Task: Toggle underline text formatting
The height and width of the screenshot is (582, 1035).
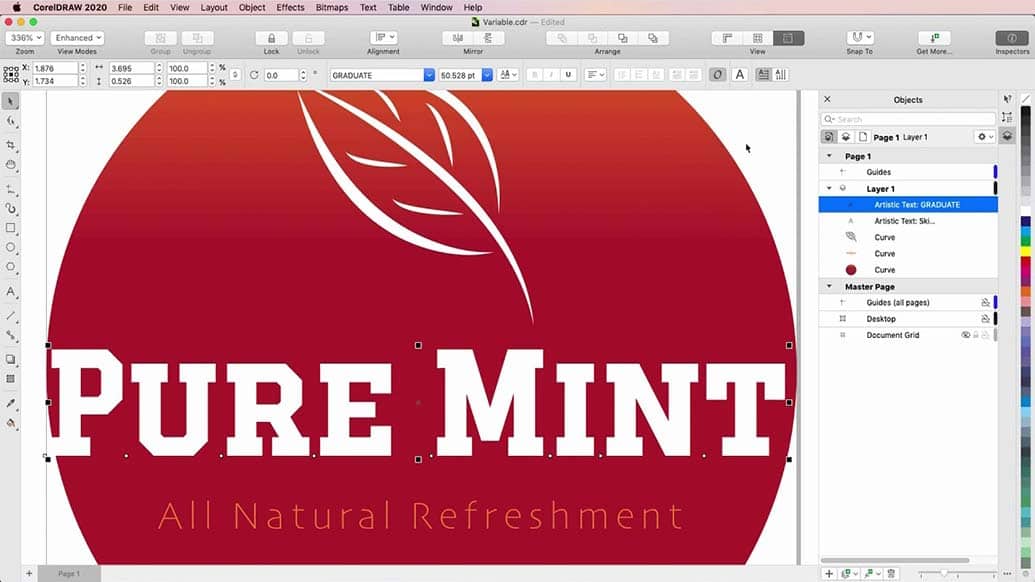Action: (568, 75)
